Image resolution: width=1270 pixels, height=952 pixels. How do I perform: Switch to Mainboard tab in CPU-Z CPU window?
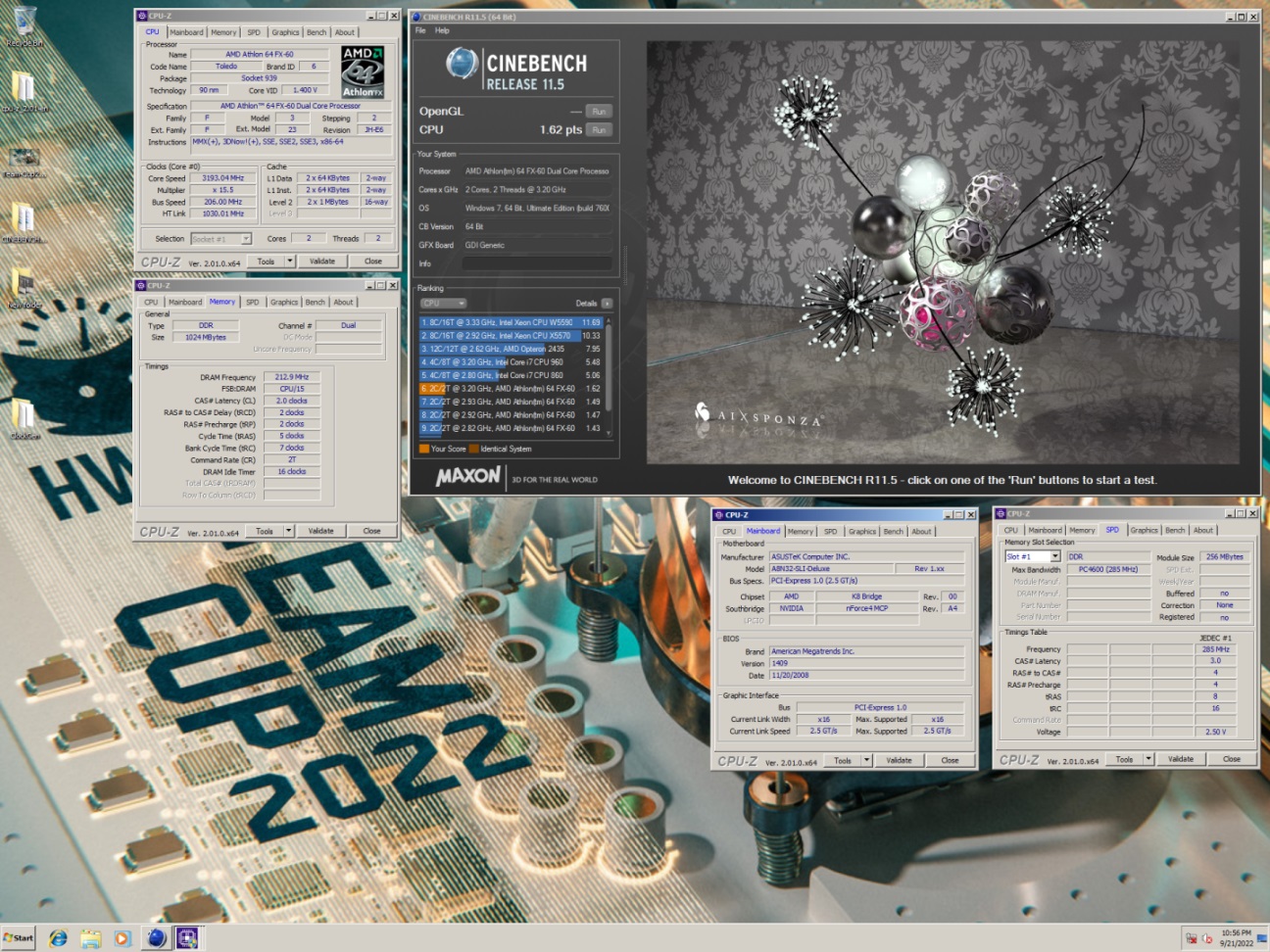[x=186, y=32]
